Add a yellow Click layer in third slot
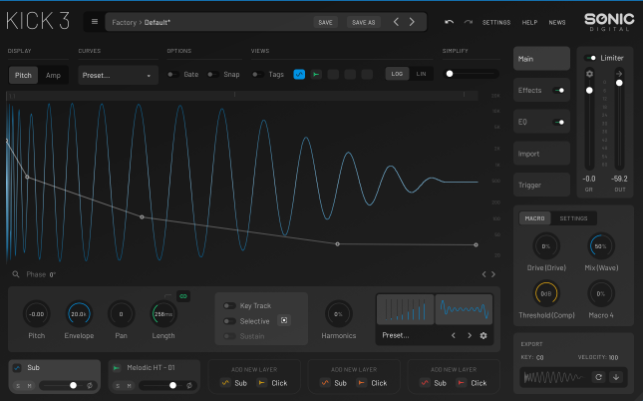 (x=272, y=383)
